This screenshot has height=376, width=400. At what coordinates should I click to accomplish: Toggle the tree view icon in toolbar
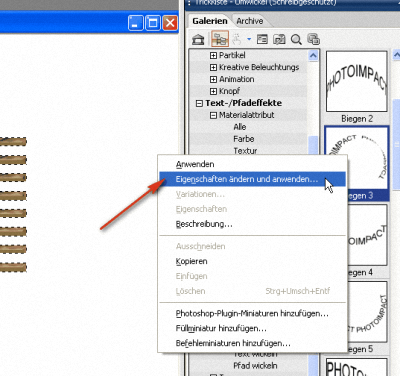tap(220, 39)
